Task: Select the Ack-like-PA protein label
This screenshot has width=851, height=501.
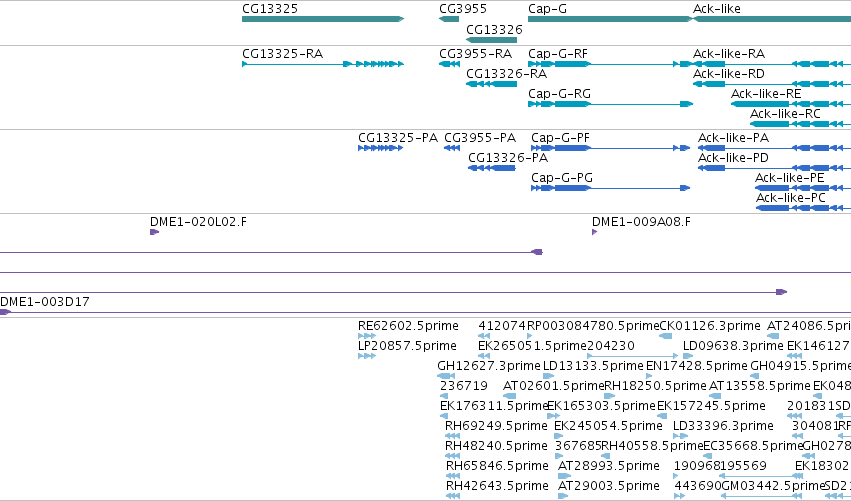Action: click(733, 138)
